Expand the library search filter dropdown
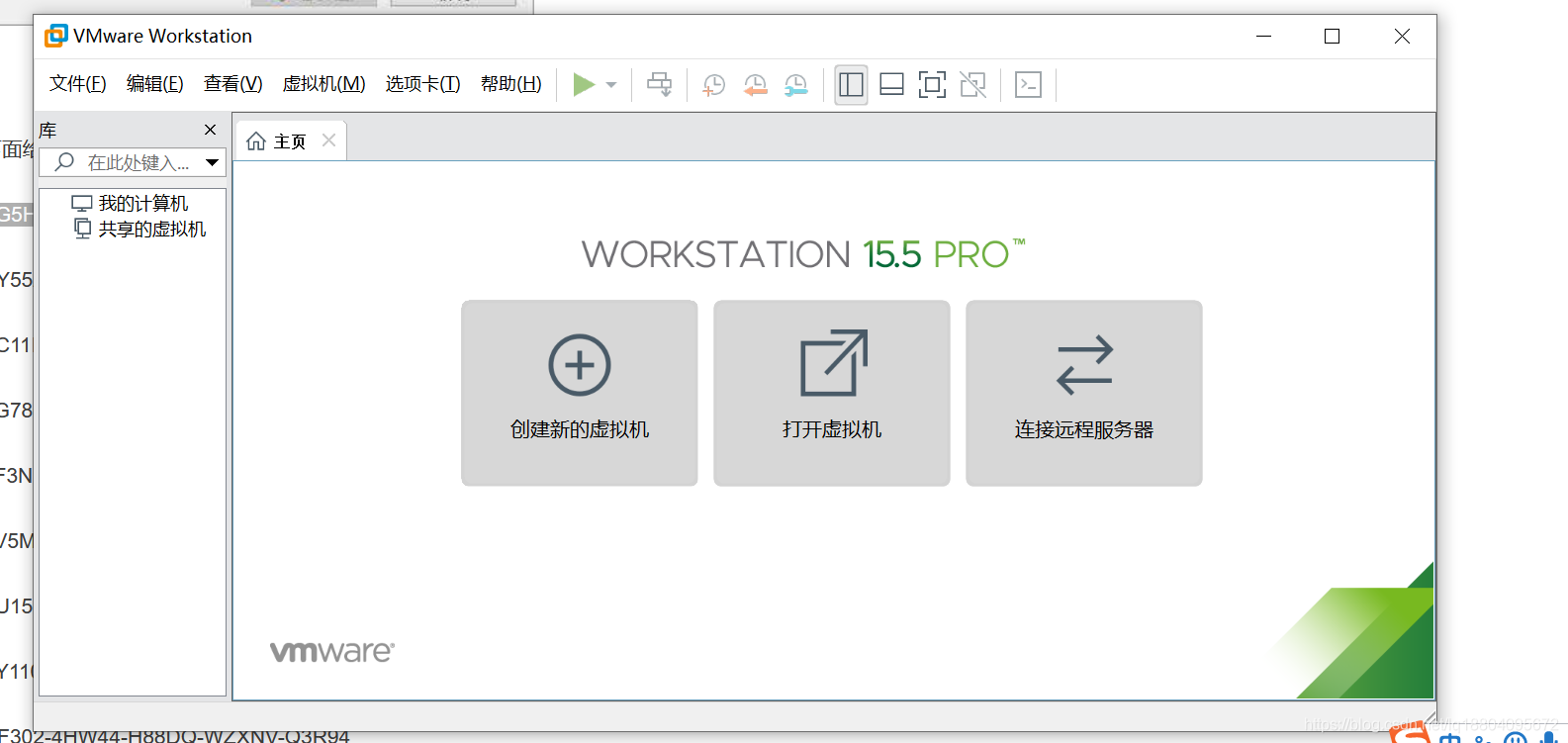The width and height of the screenshot is (1568, 743). 213,162
